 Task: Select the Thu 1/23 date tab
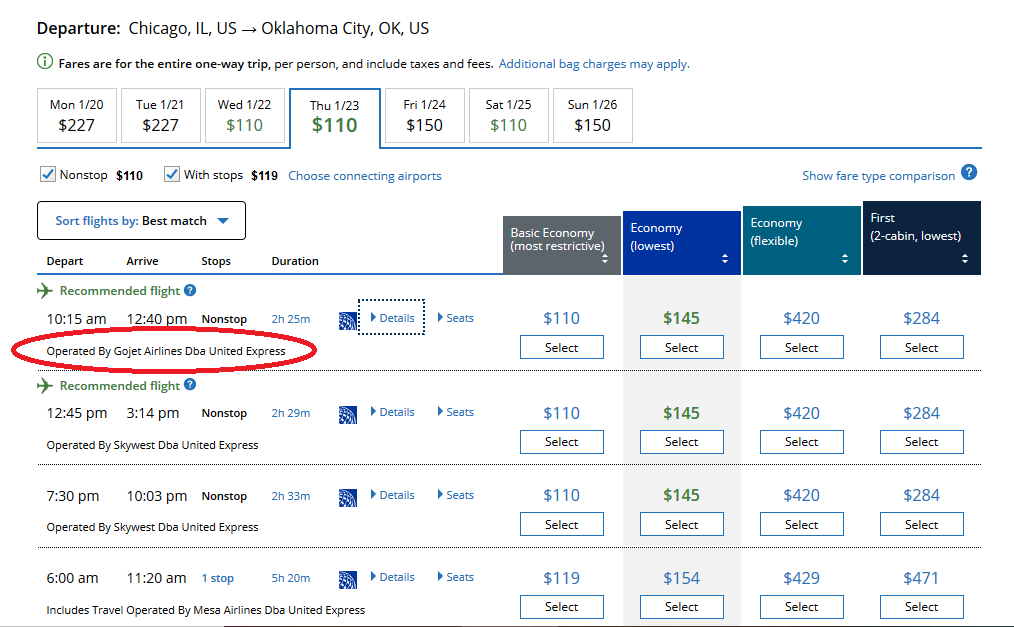click(x=334, y=118)
